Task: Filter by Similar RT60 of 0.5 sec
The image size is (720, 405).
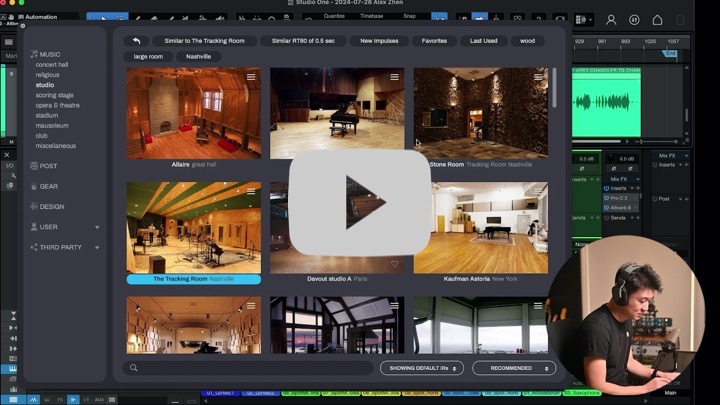Action: [x=303, y=41]
